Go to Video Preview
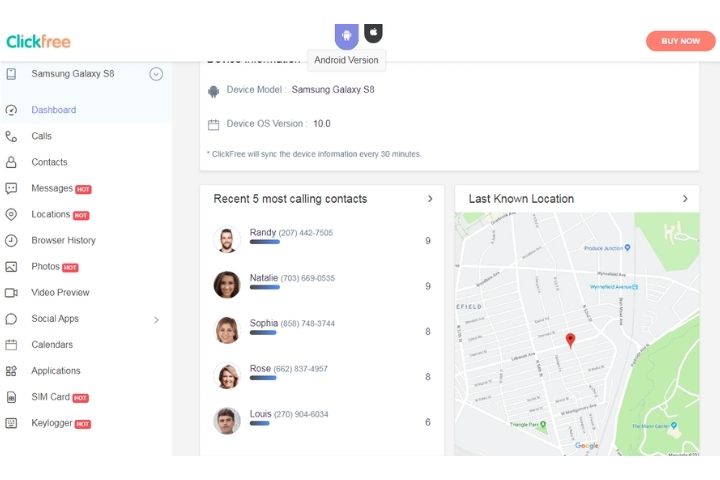 60,293
